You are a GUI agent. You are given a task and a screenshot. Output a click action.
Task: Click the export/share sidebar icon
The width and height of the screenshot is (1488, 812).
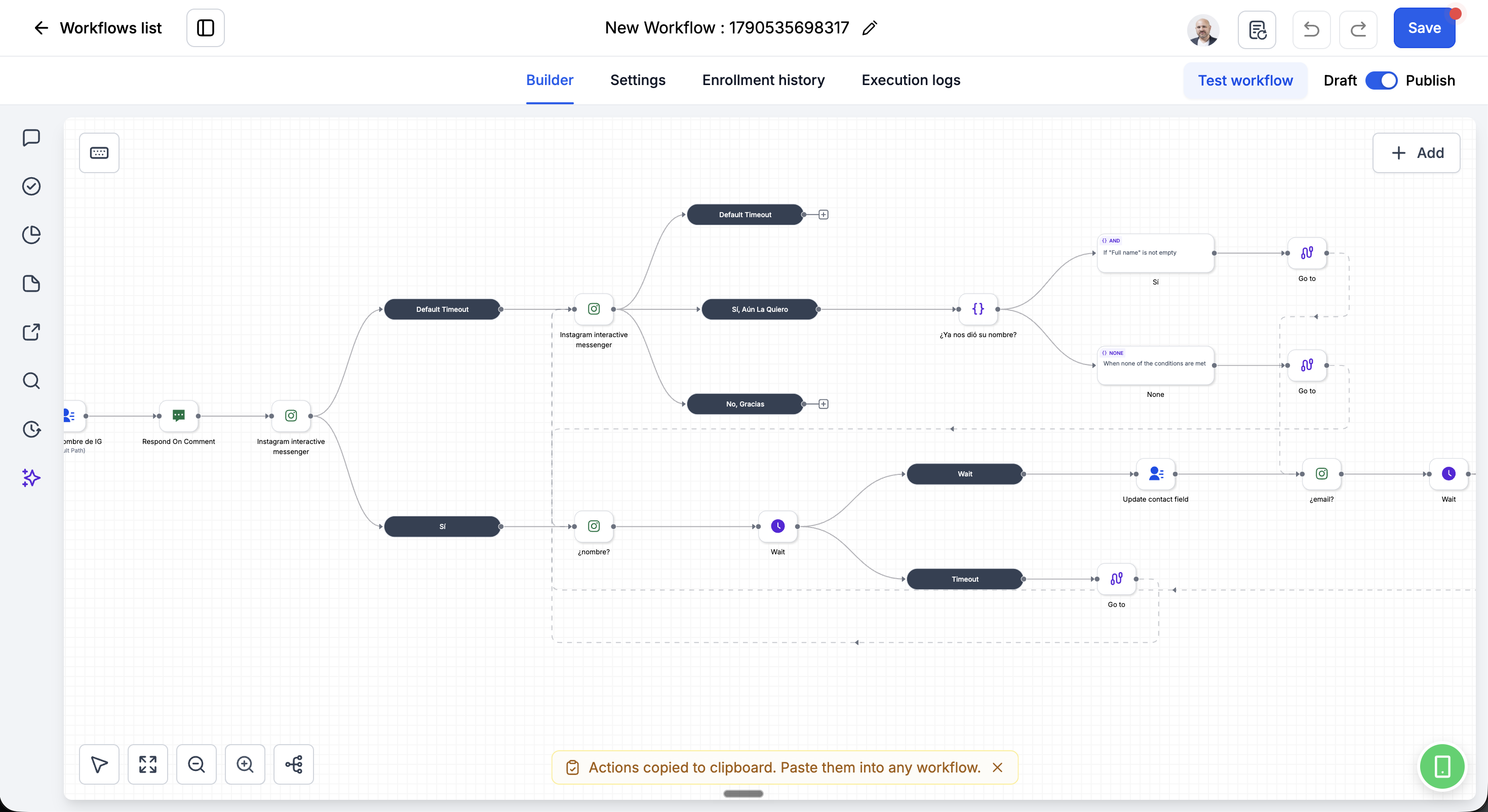pos(31,332)
